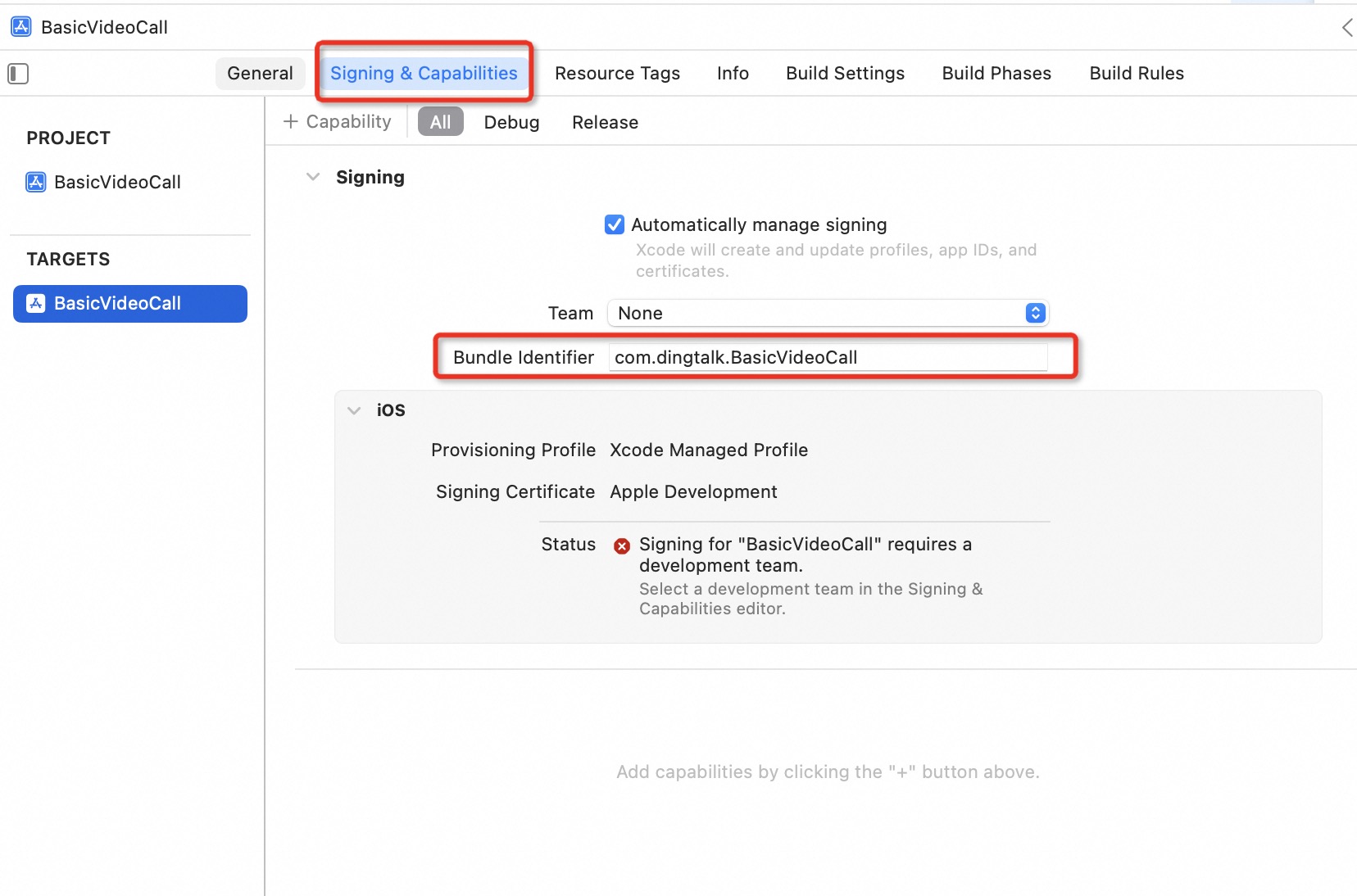Click the Bundle Identifier text field
The width and height of the screenshot is (1357, 896).
point(828,357)
